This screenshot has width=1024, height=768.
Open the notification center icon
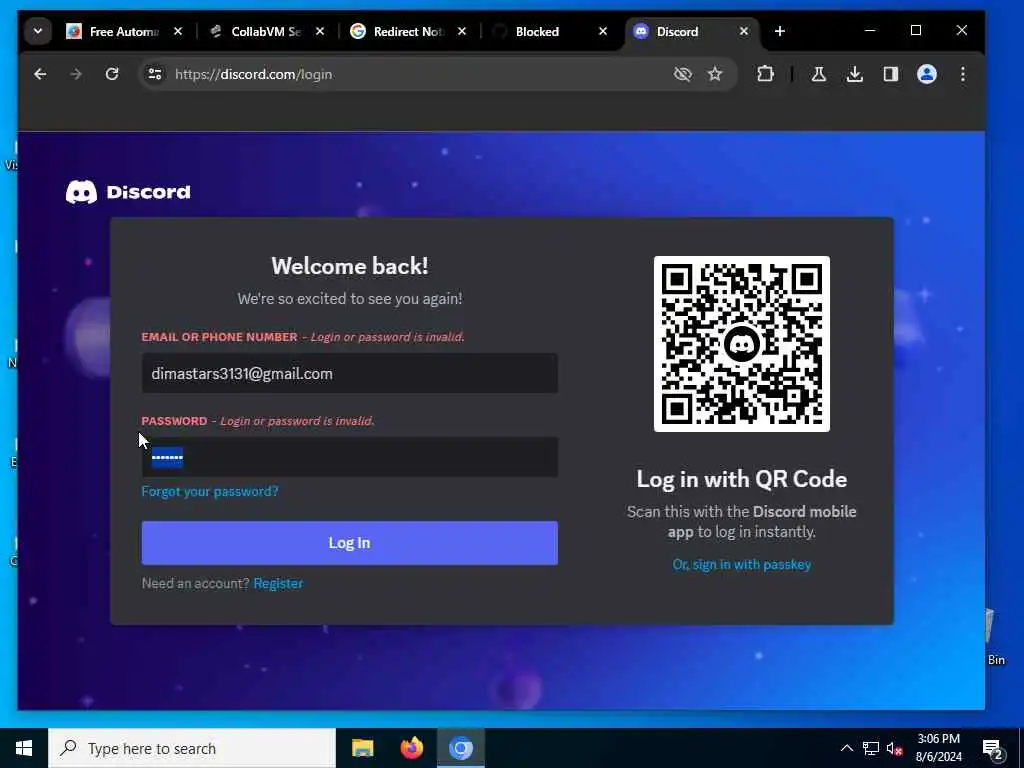click(993, 748)
